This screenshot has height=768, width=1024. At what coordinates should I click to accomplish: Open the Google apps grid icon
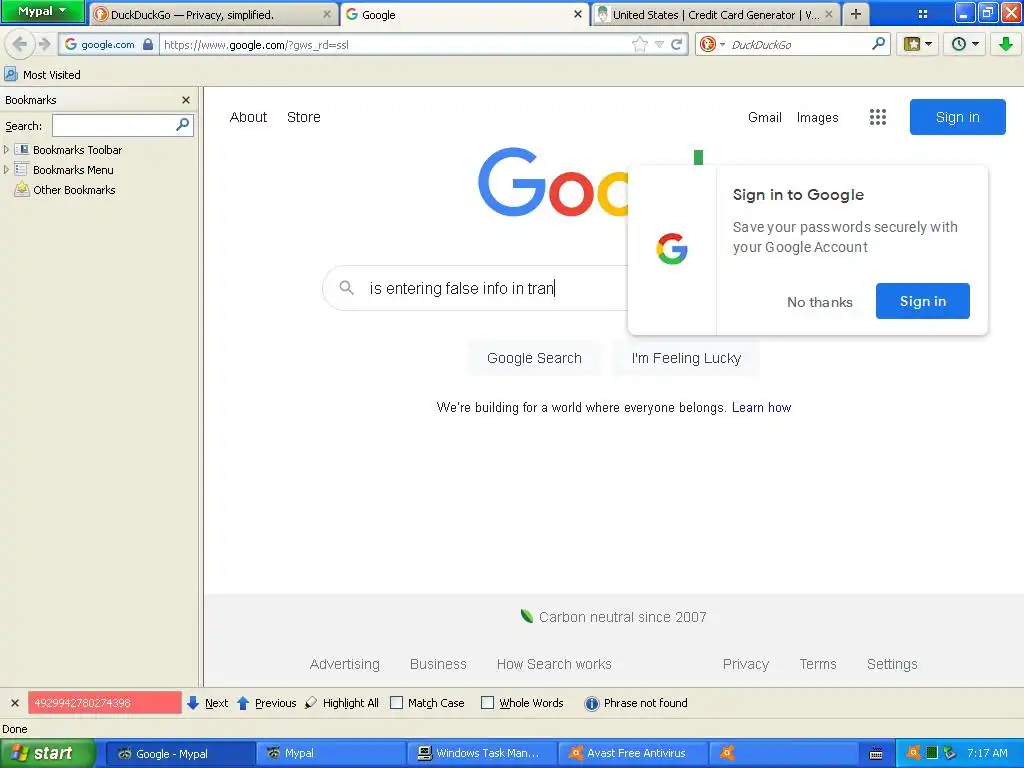(878, 117)
